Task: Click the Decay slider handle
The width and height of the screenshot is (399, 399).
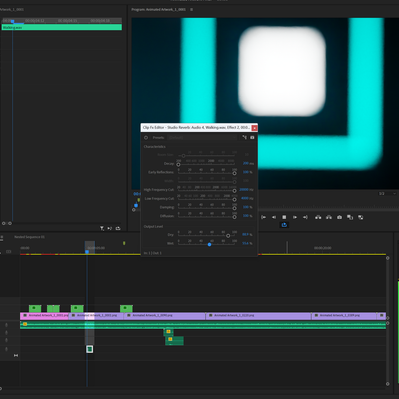Action: 178,164
